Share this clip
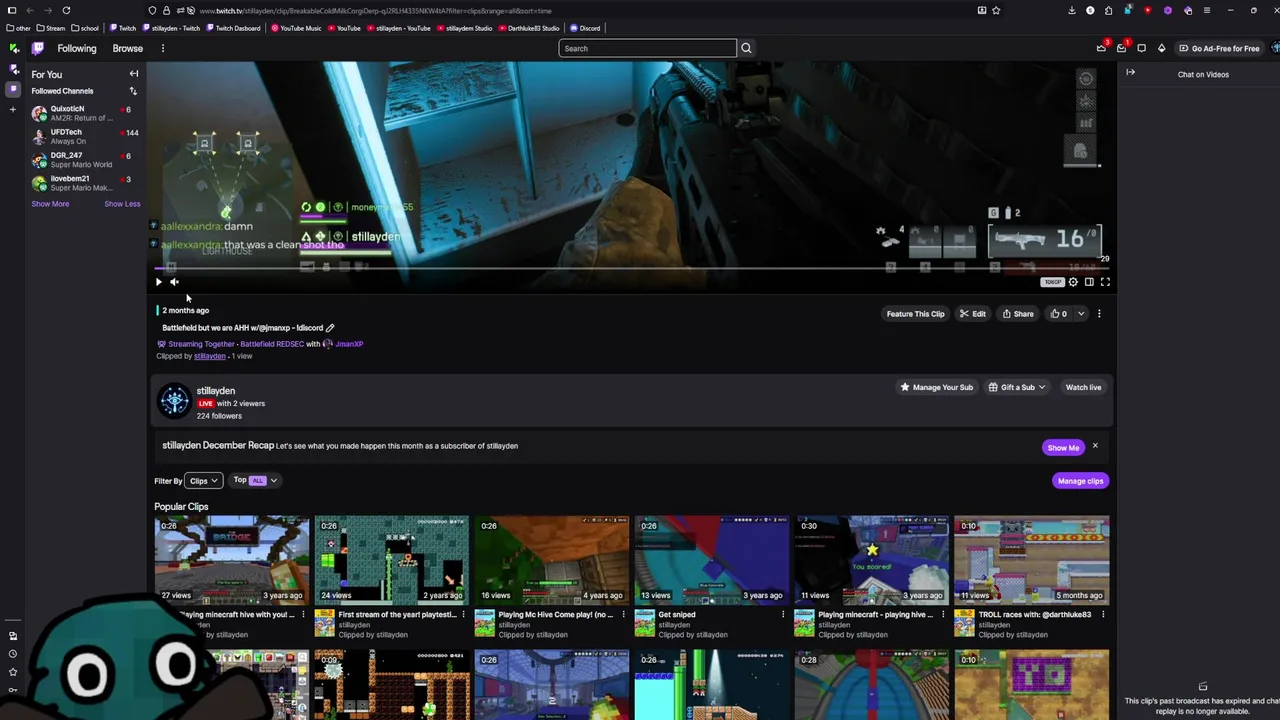Screen dimensions: 1280x720 [x=1018, y=314]
